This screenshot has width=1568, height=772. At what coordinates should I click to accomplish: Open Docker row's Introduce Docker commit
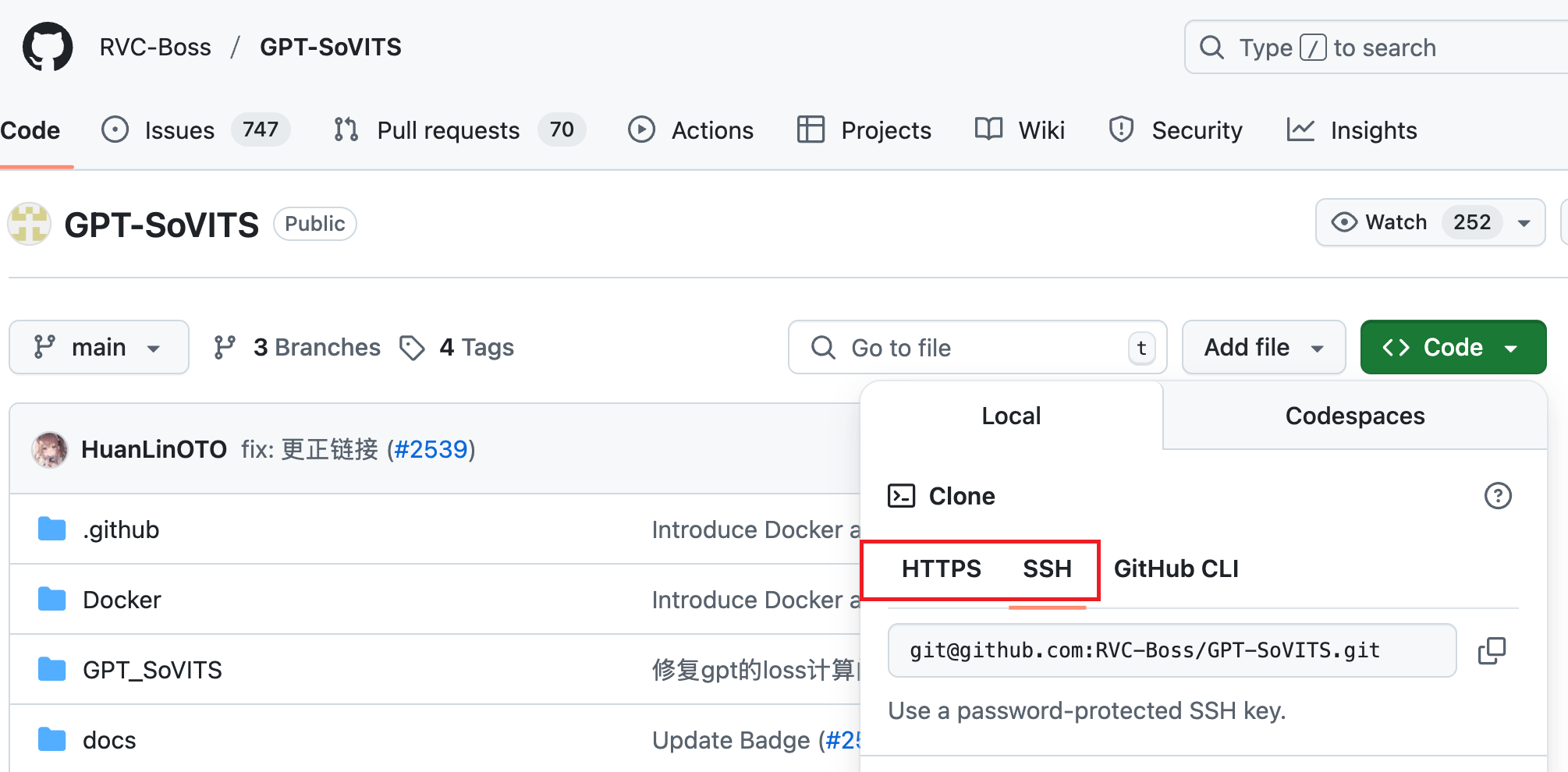[x=755, y=600]
